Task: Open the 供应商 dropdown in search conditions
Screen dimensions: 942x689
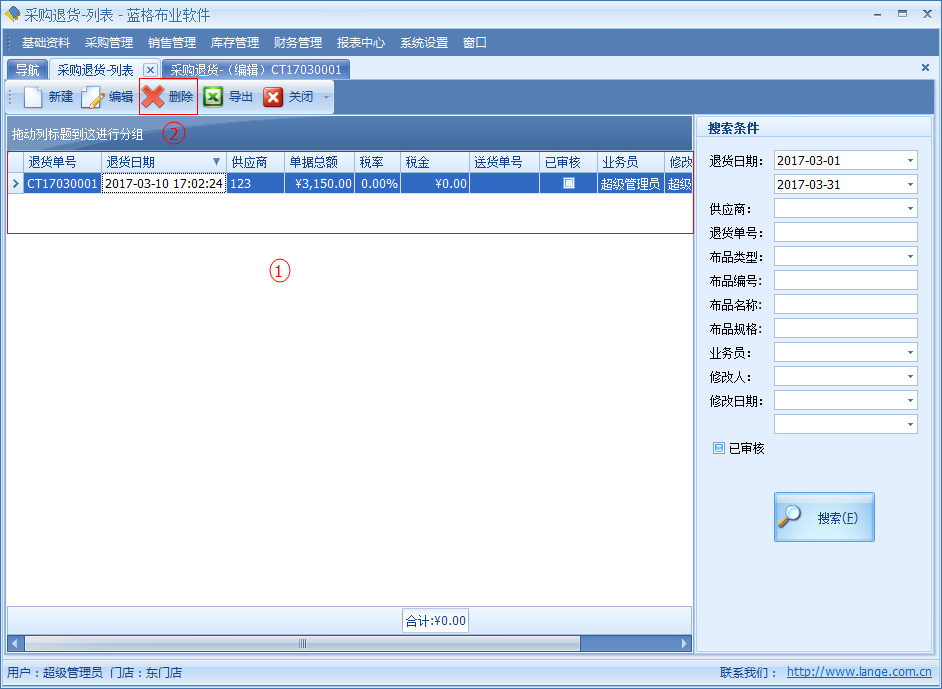Action: [910, 209]
